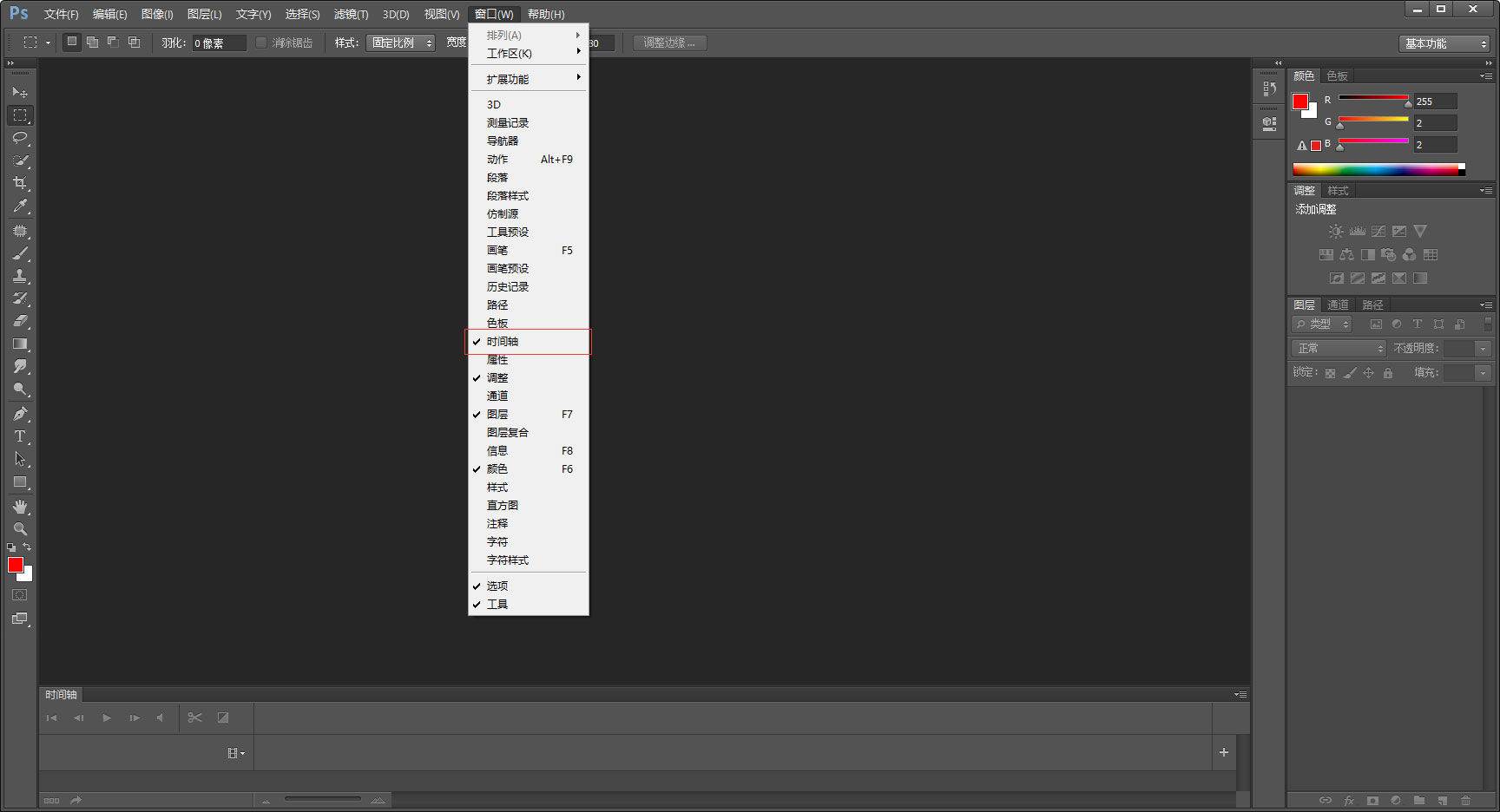Screen dimensions: 1500x812
Task: Open the 固定比例 style dropdown
Action: [400, 43]
